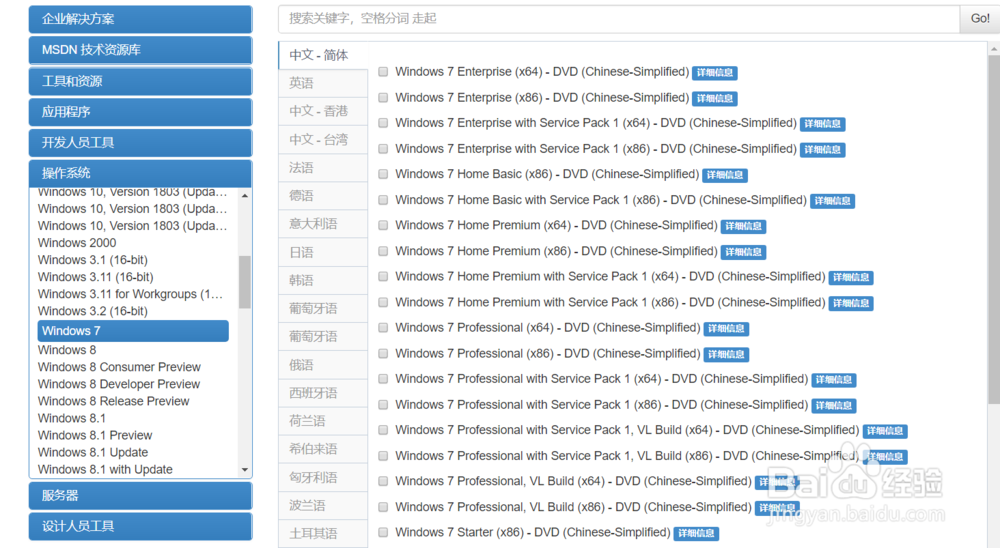This screenshot has height=548, width=1000.
Task: Open 俄语 language tab
Action: click(323, 365)
